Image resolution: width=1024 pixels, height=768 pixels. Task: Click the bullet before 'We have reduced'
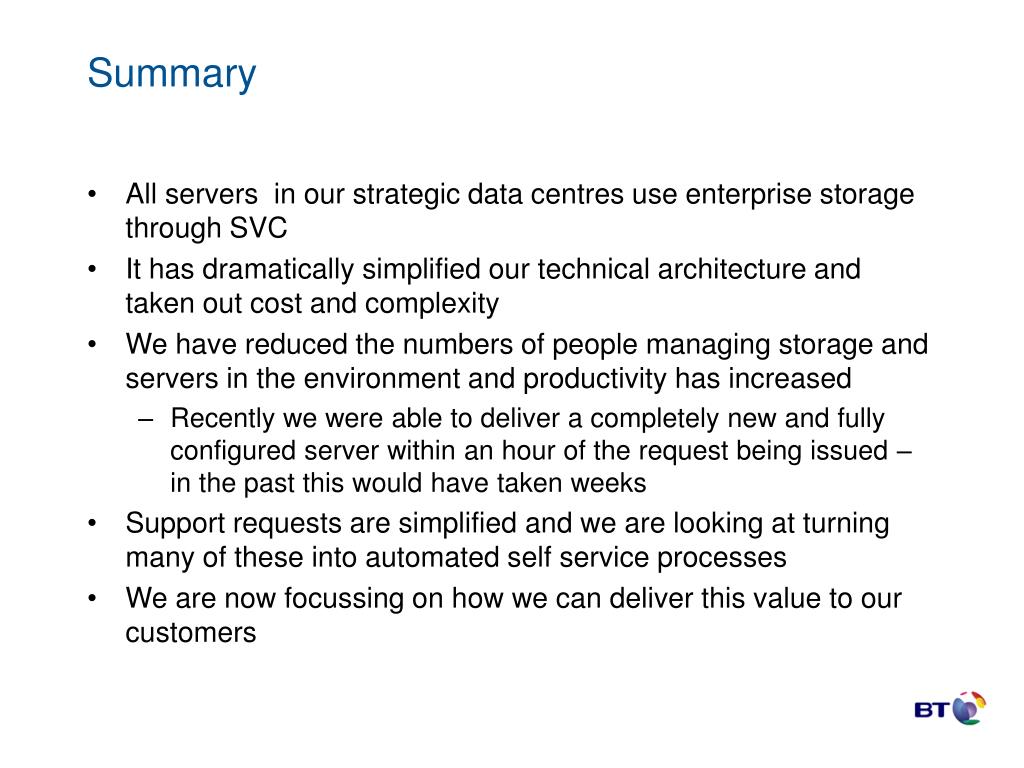coord(92,344)
